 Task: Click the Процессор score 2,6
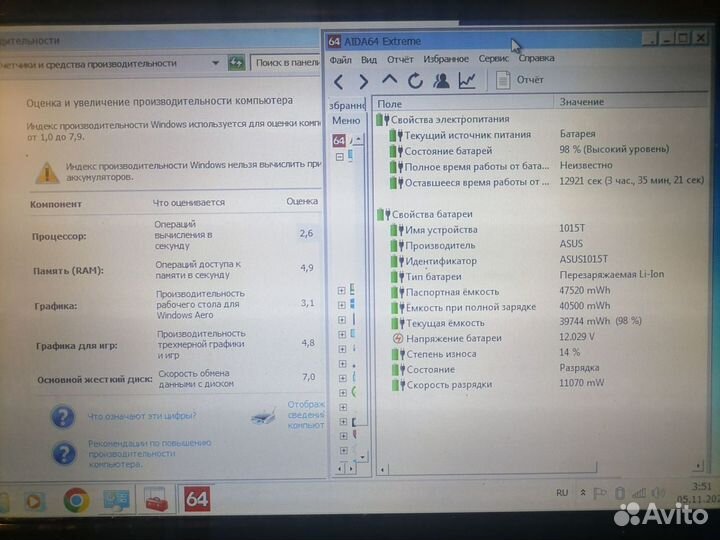point(306,234)
